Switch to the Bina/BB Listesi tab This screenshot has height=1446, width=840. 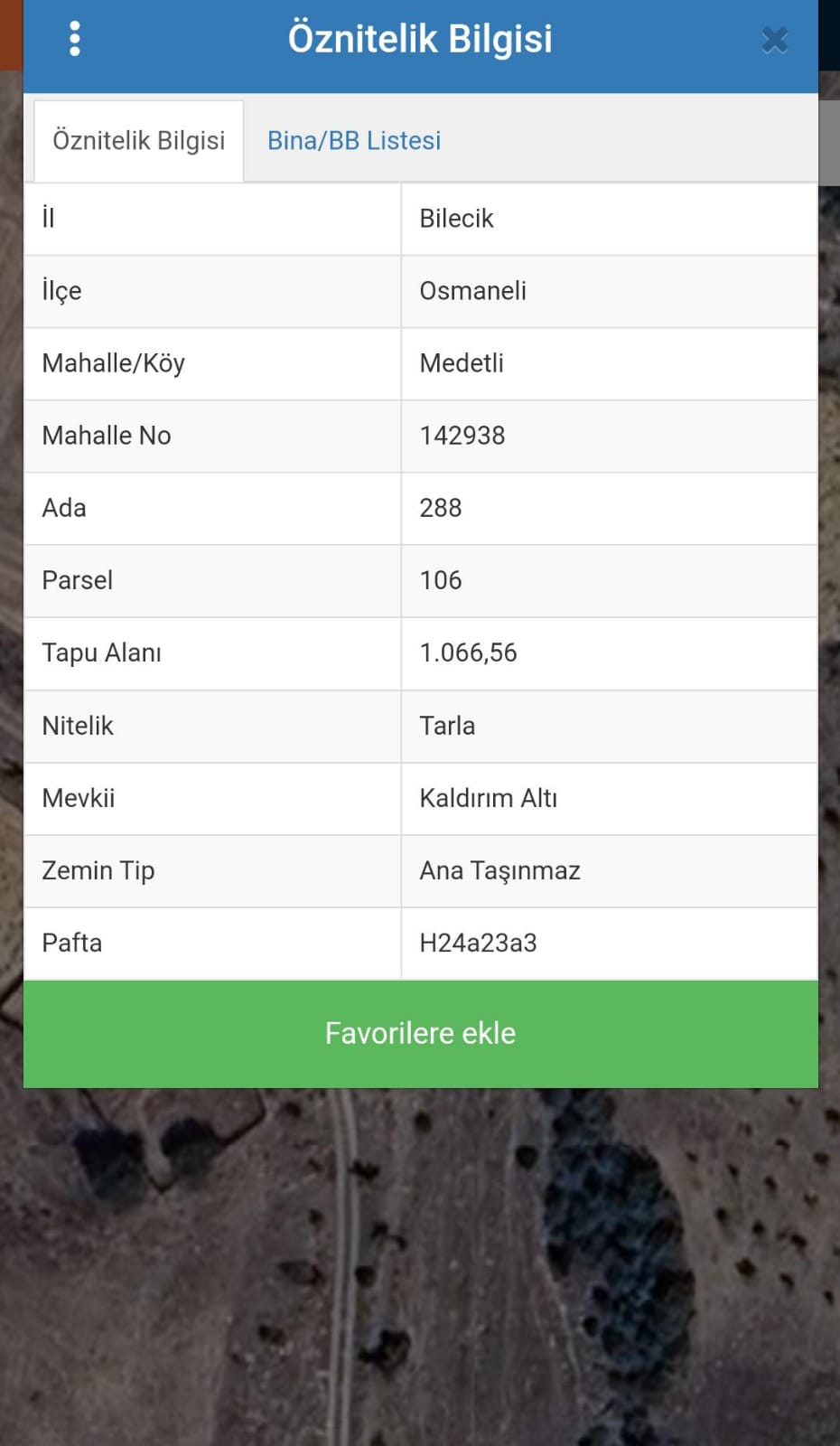tap(354, 141)
